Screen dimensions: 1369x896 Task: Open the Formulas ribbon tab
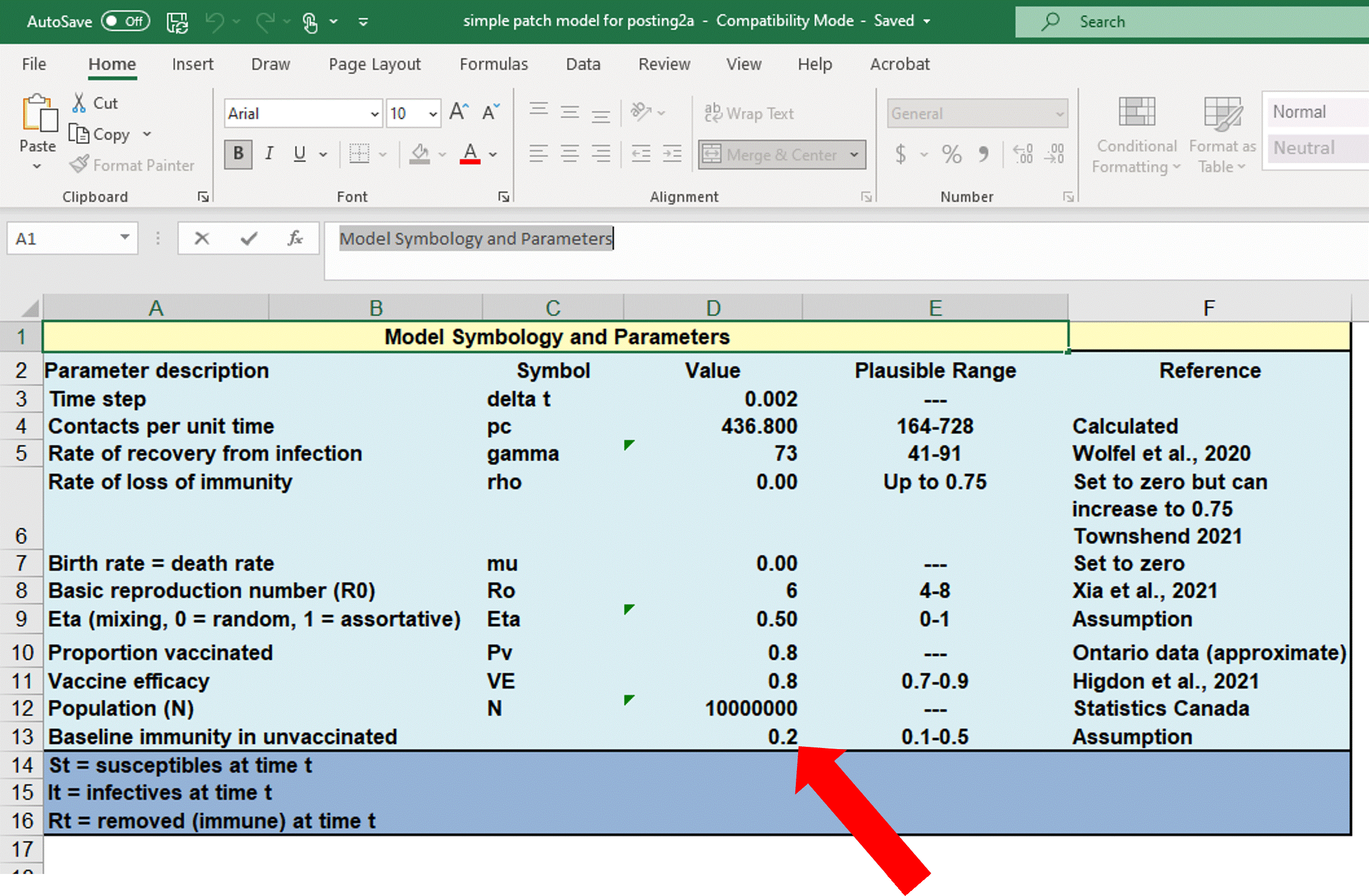coord(493,64)
